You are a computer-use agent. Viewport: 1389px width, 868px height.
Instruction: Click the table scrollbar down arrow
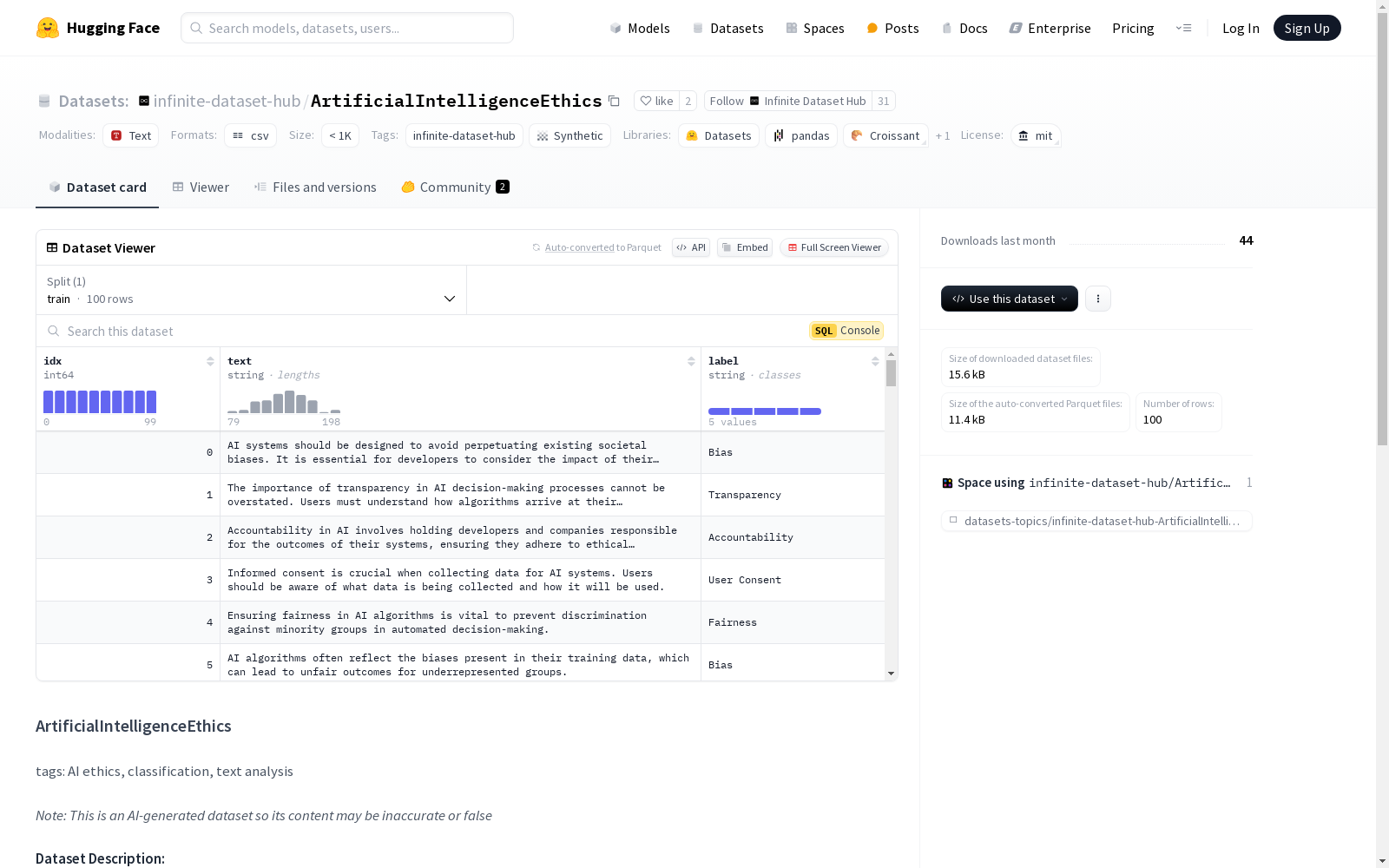tap(891, 674)
